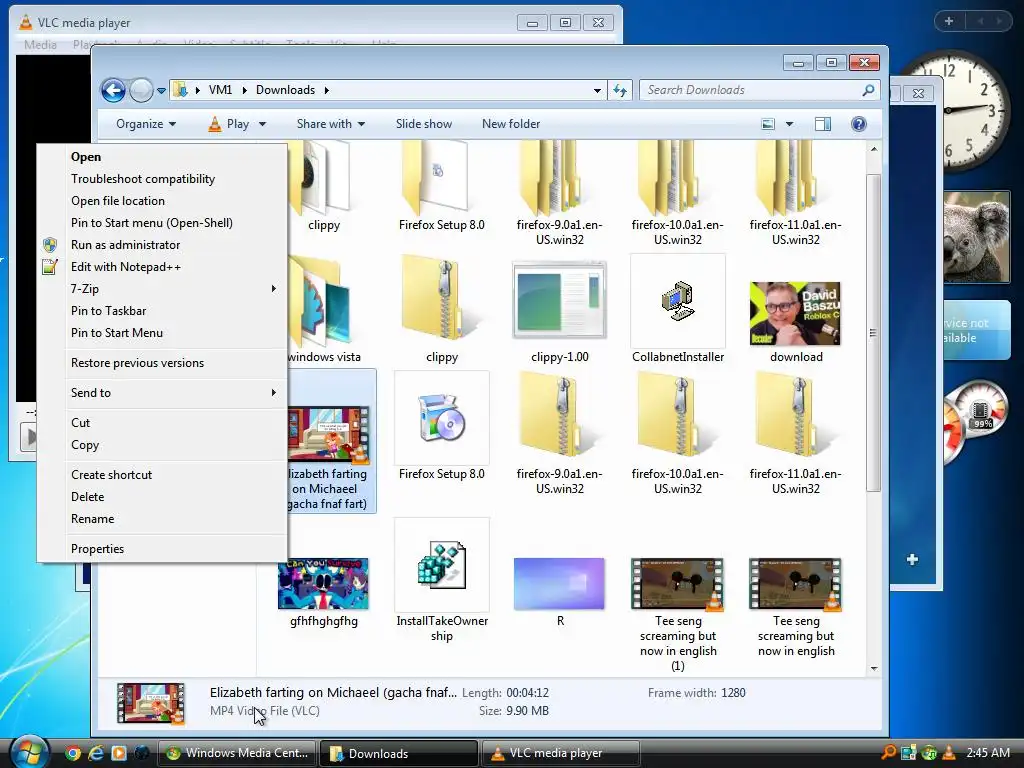The height and width of the screenshot is (768, 1024).
Task: Choose Pin to Taskbar
Action: click(x=162, y=311)
